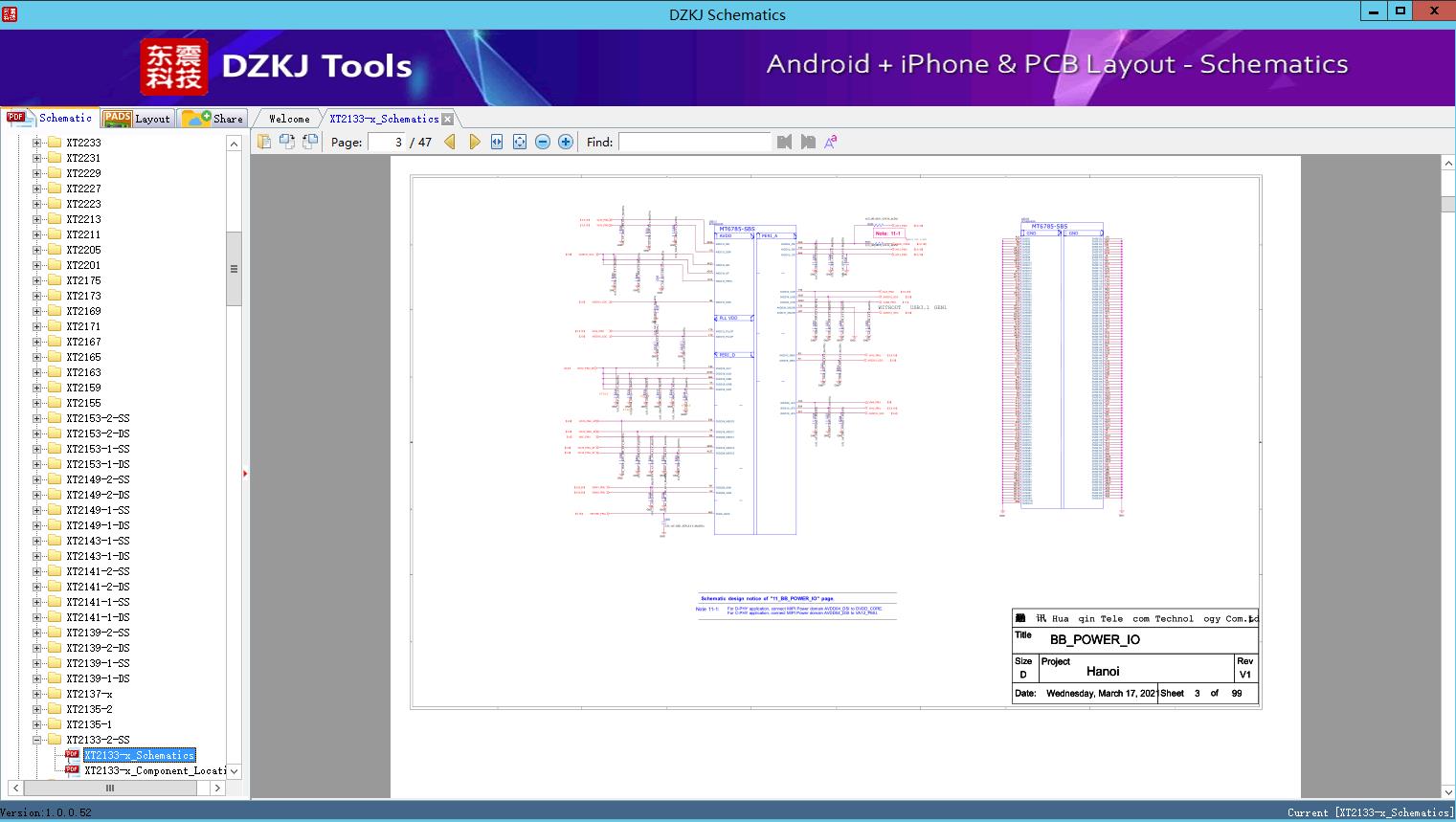1456x822 pixels.
Task: Go to the next page arrow
Action: pyautogui.click(x=474, y=142)
